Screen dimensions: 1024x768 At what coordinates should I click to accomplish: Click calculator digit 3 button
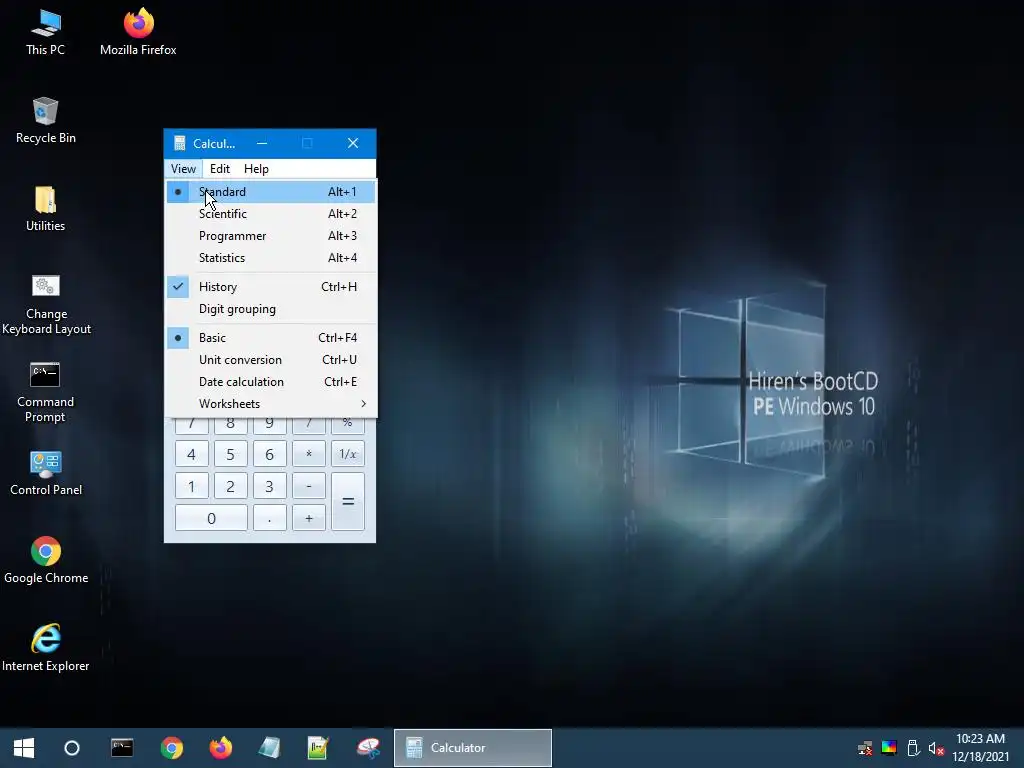[269, 486]
